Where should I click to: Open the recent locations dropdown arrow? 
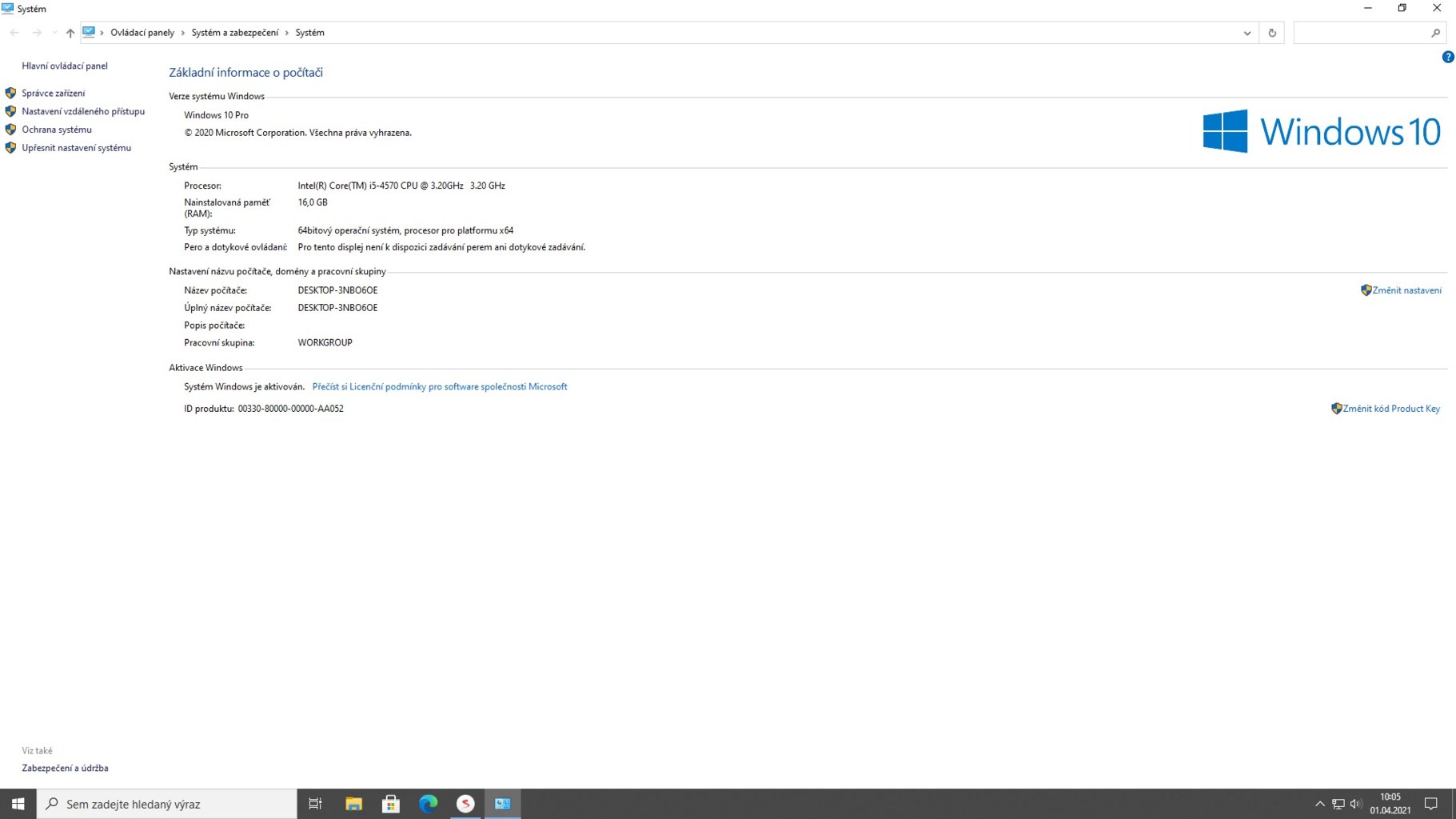click(x=54, y=33)
